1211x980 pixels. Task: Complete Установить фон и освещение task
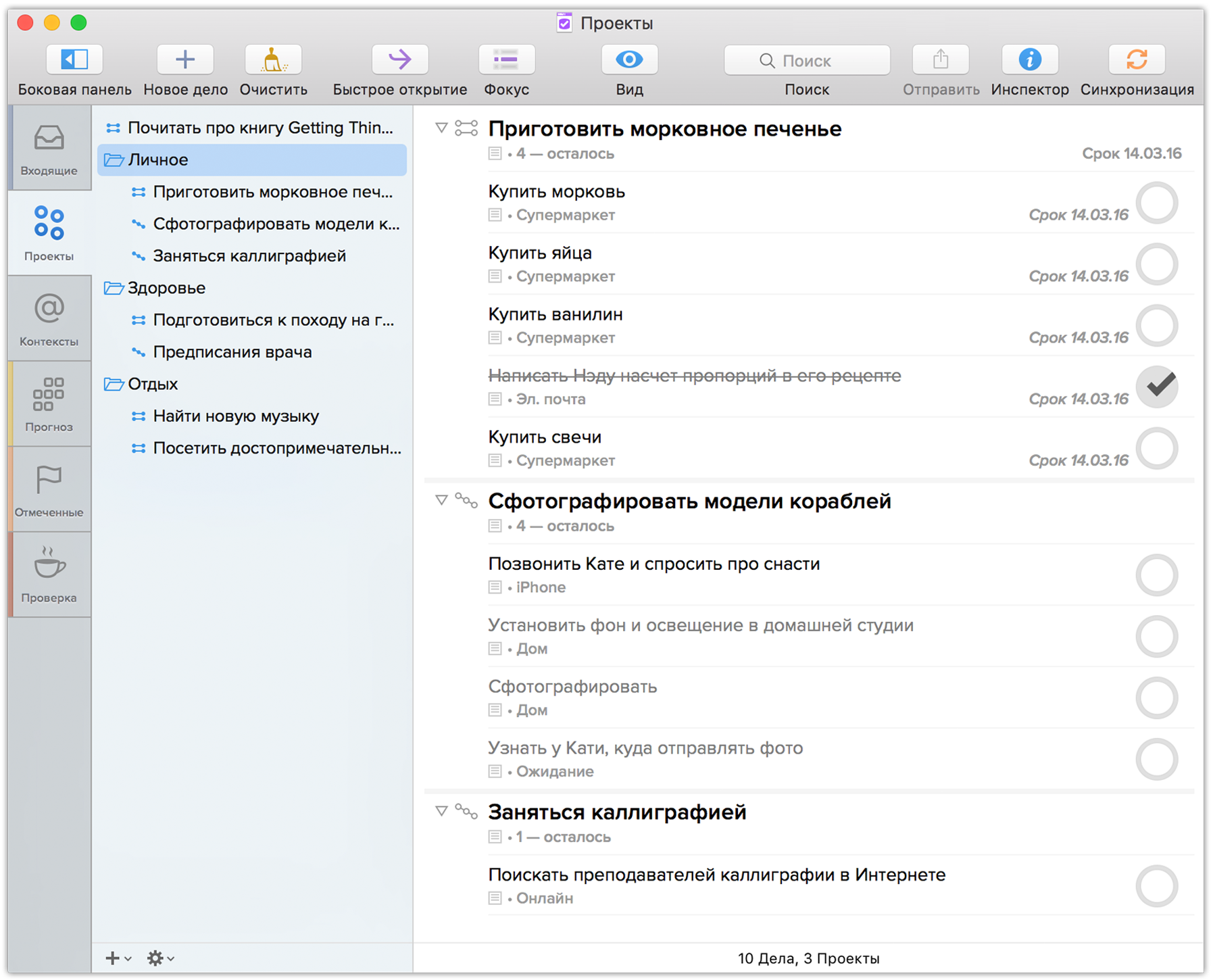point(1157,637)
